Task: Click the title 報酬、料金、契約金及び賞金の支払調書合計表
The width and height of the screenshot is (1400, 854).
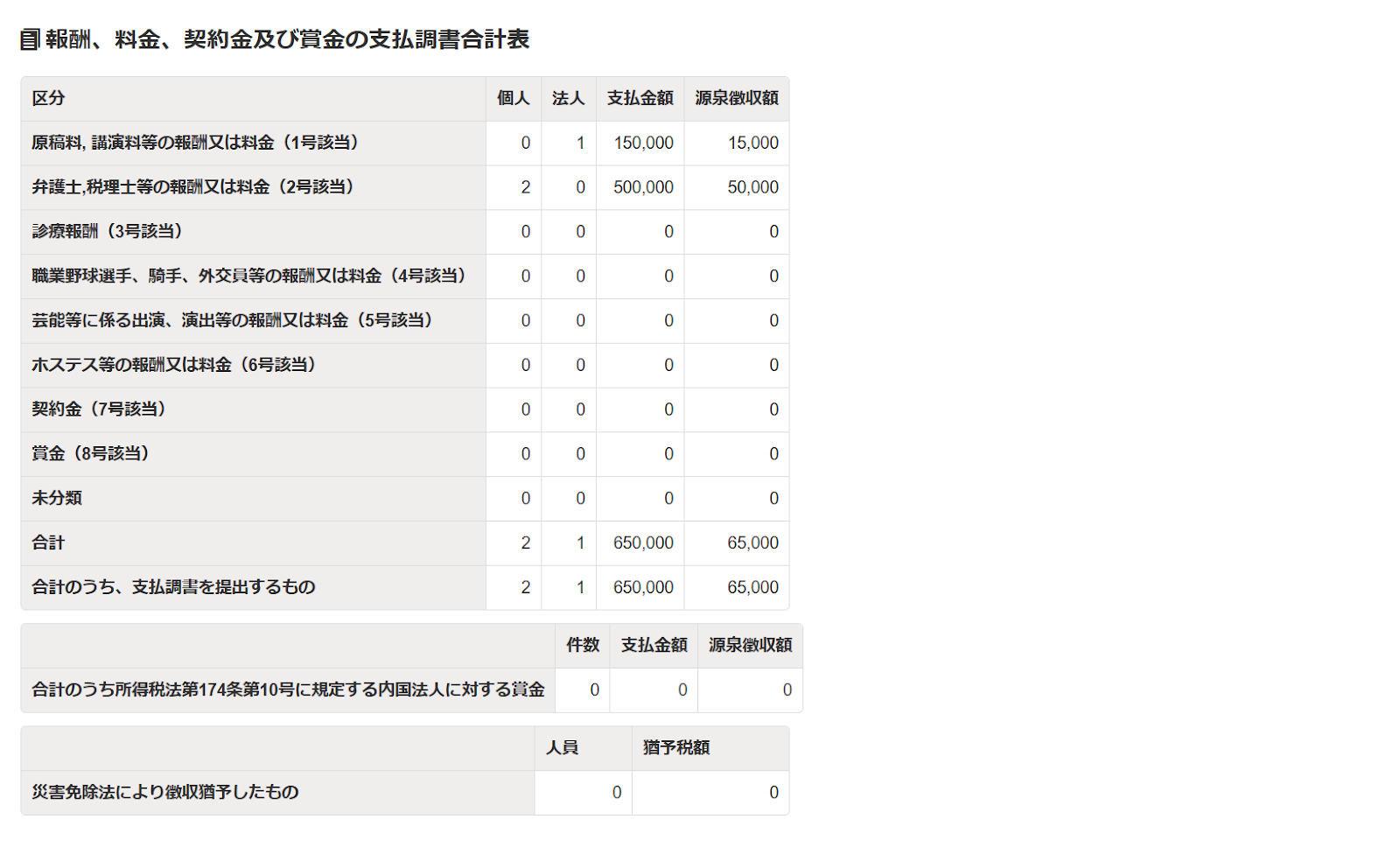Action: [x=287, y=39]
